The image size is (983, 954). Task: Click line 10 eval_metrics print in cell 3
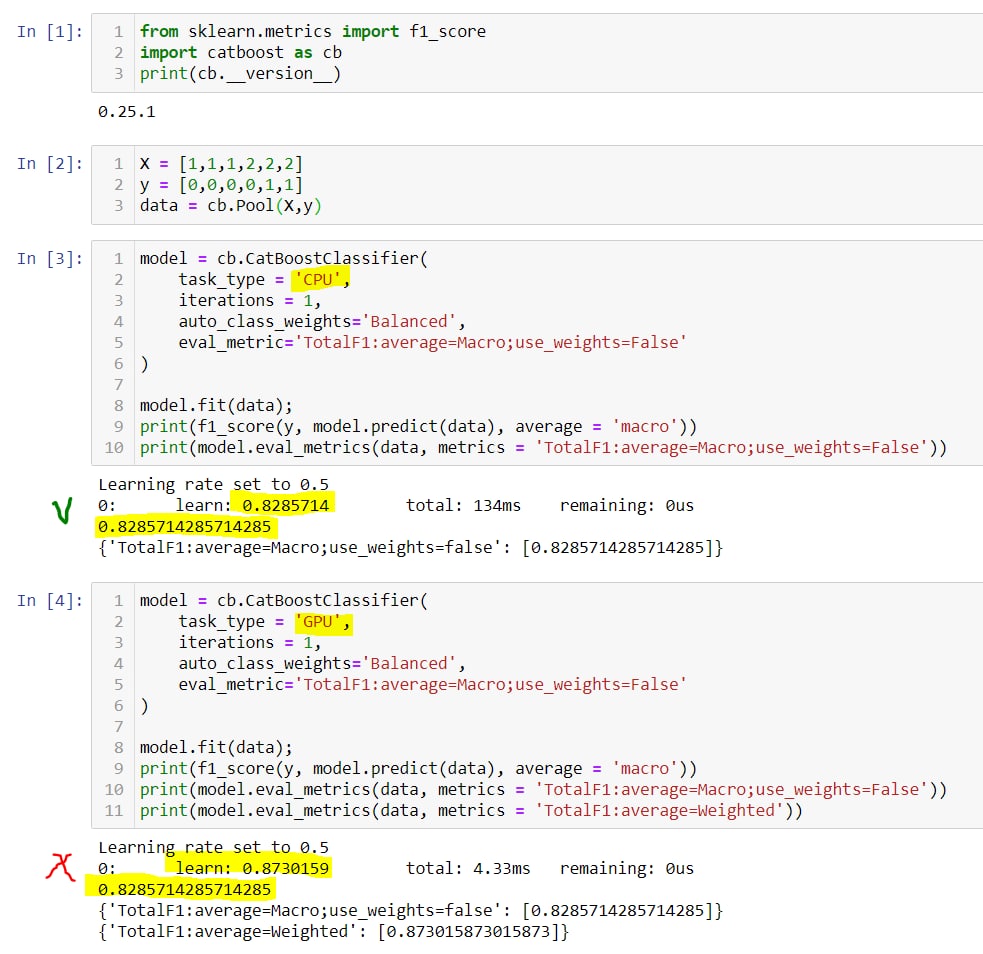(543, 448)
